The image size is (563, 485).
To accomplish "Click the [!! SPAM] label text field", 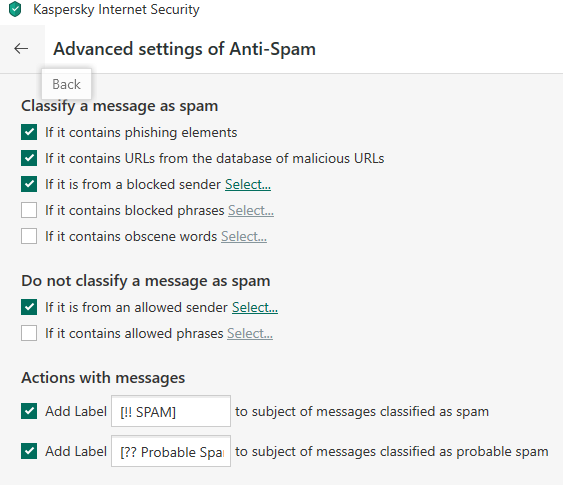I will 171,411.
